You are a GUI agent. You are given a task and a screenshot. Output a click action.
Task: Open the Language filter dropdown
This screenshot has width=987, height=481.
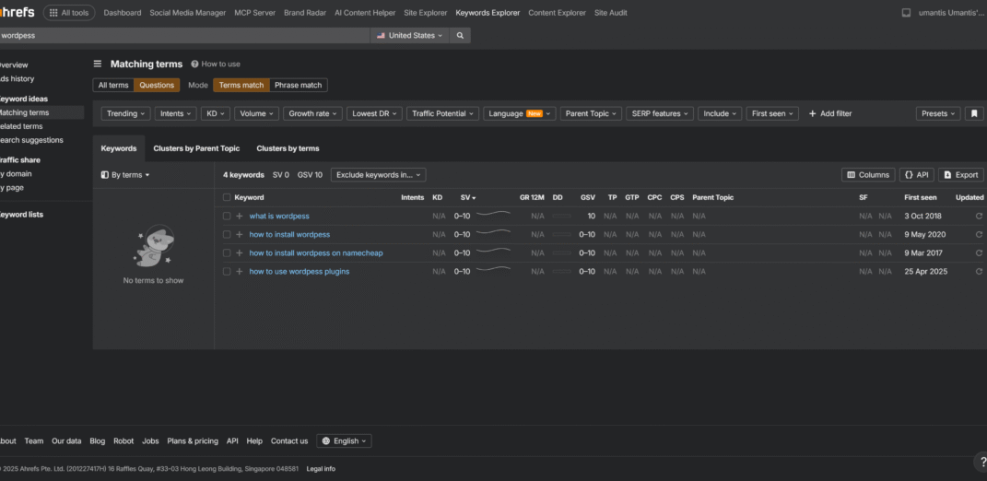tap(519, 114)
